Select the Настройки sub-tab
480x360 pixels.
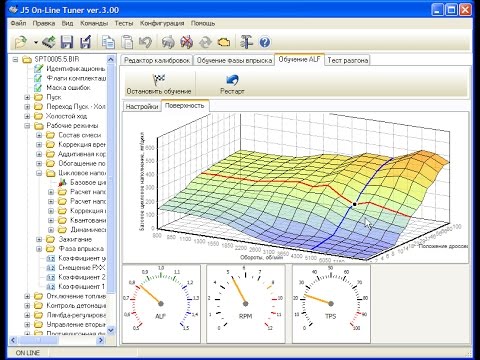(142, 107)
